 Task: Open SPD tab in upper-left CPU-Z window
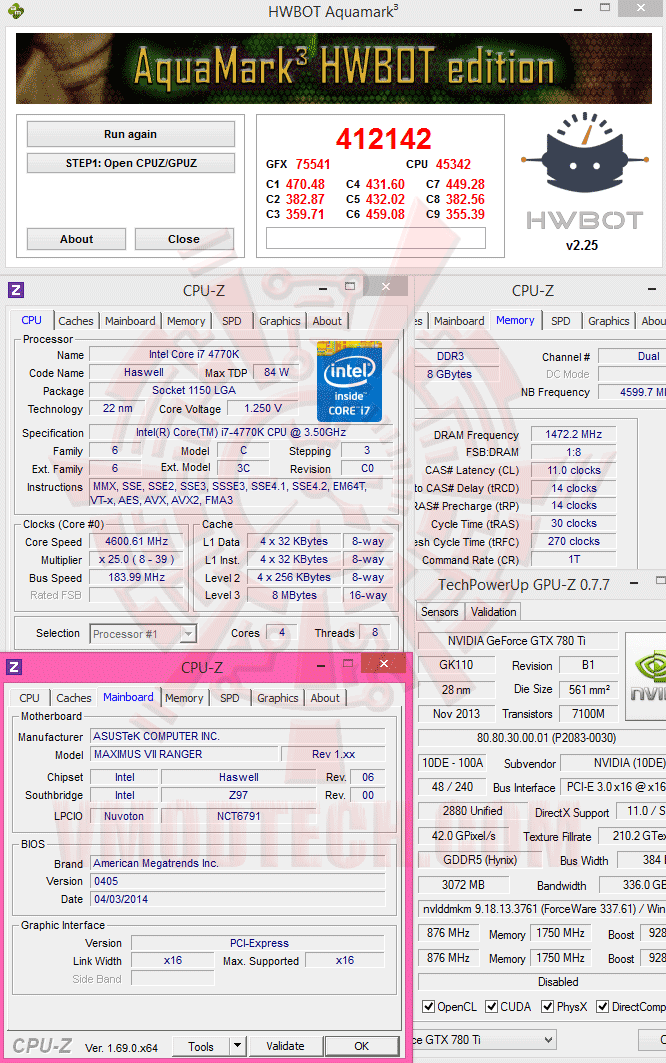pyautogui.click(x=231, y=321)
